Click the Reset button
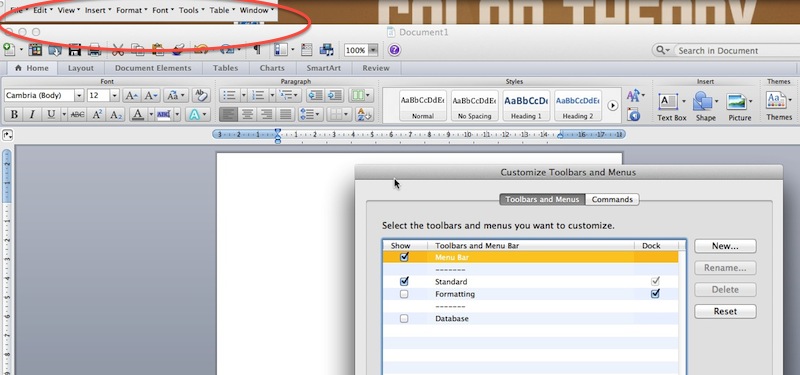Screen dimensions: 800x375 (725, 311)
